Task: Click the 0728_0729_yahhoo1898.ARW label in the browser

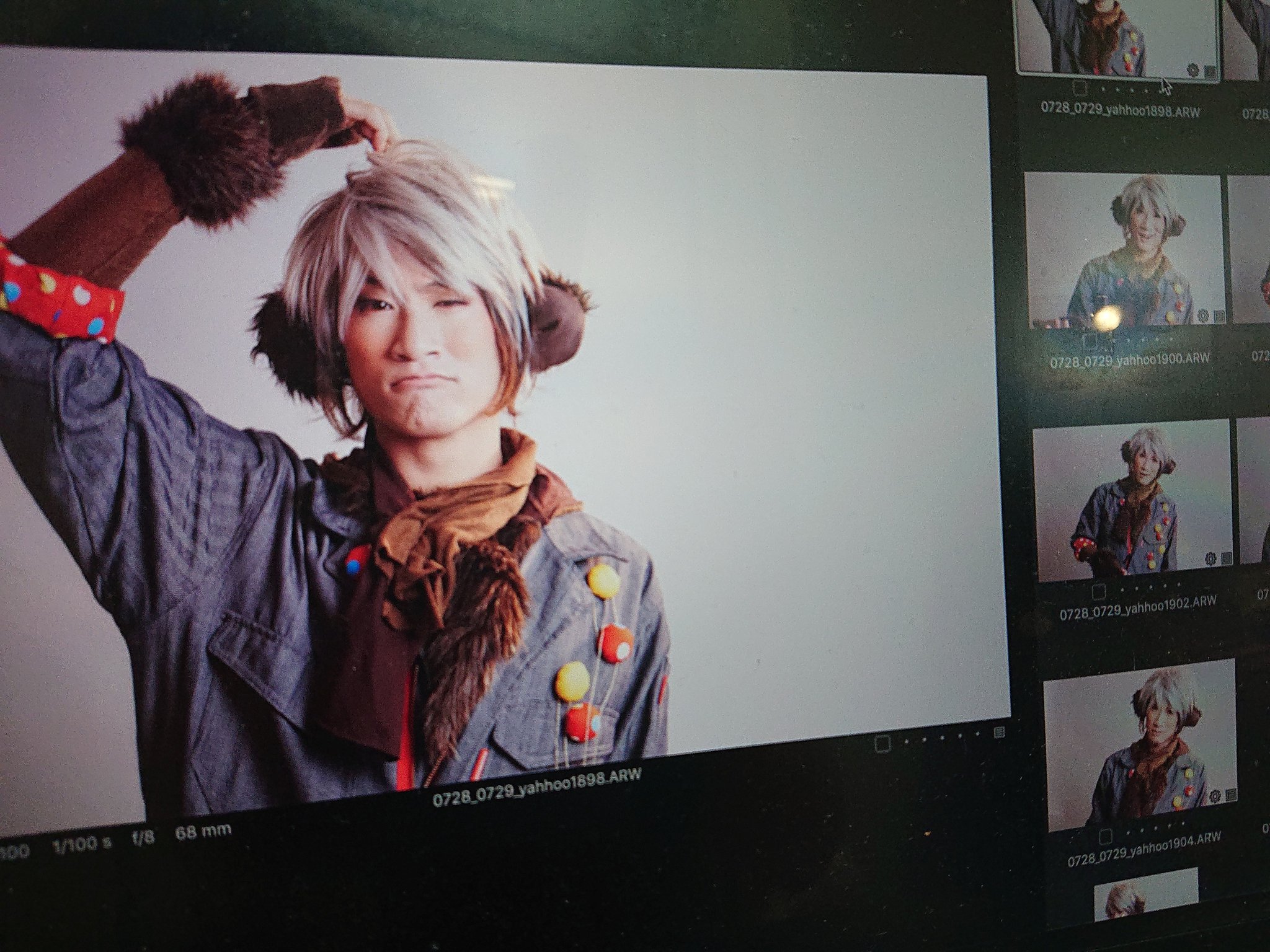Action: (x=1121, y=111)
